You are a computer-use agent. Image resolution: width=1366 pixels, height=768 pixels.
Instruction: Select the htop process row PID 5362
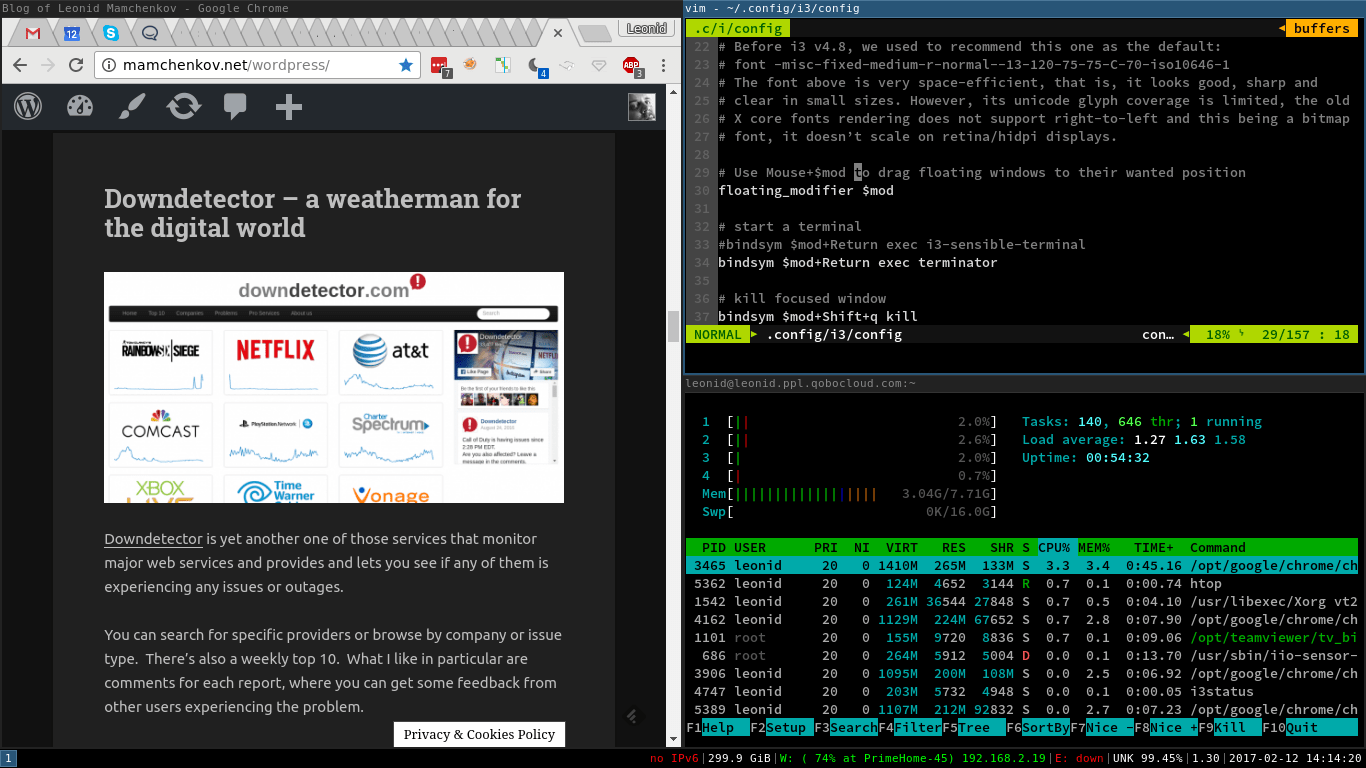[x=1022, y=583]
